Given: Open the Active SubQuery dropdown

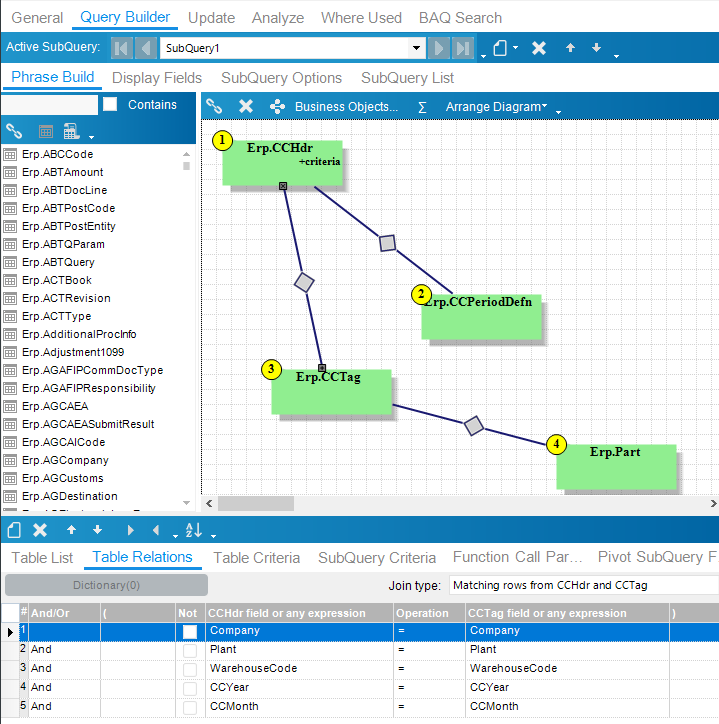Looking at the screenshot, I should pyautogui.click(x=417, y=48).
